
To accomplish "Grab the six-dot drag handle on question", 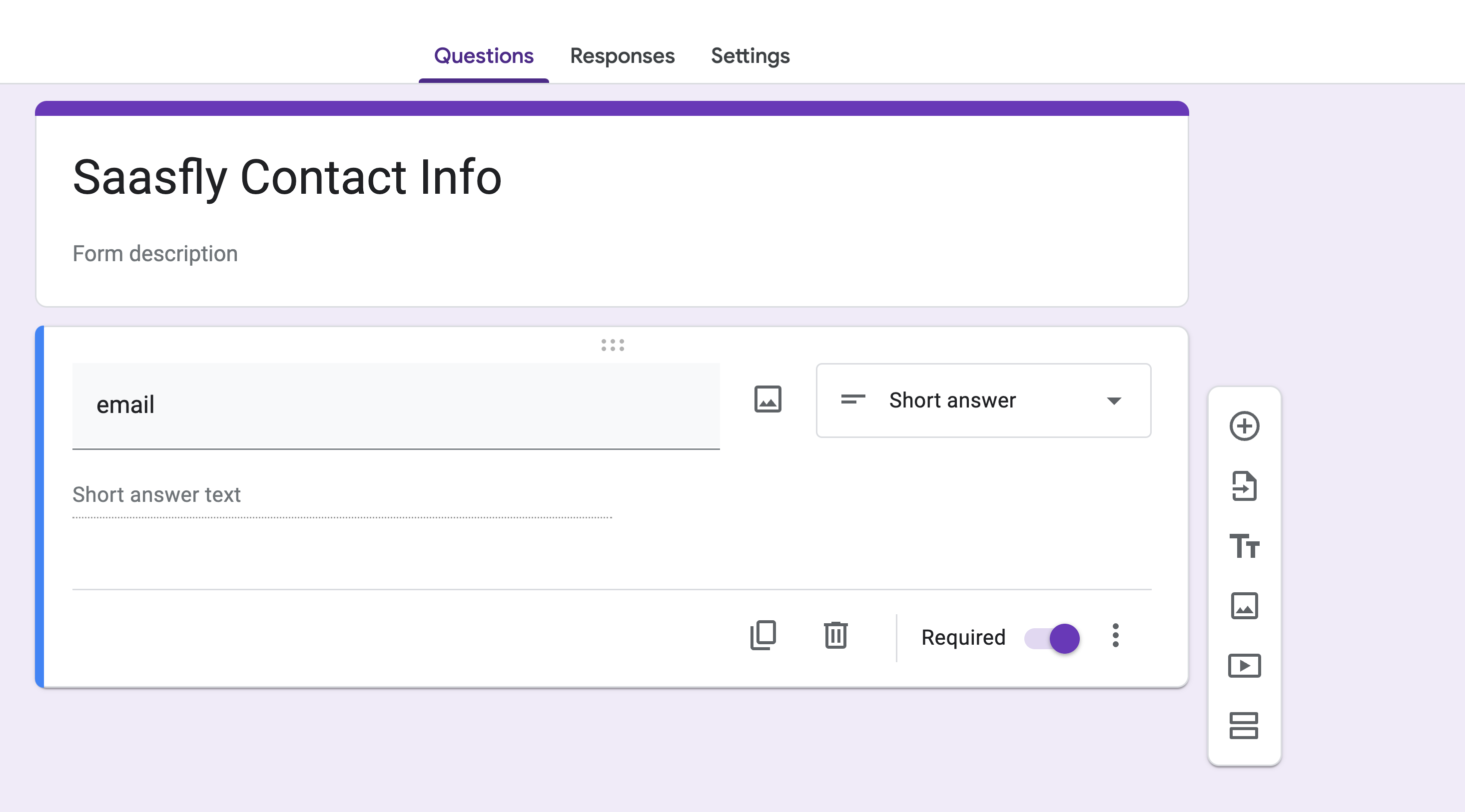I will 613,345.
